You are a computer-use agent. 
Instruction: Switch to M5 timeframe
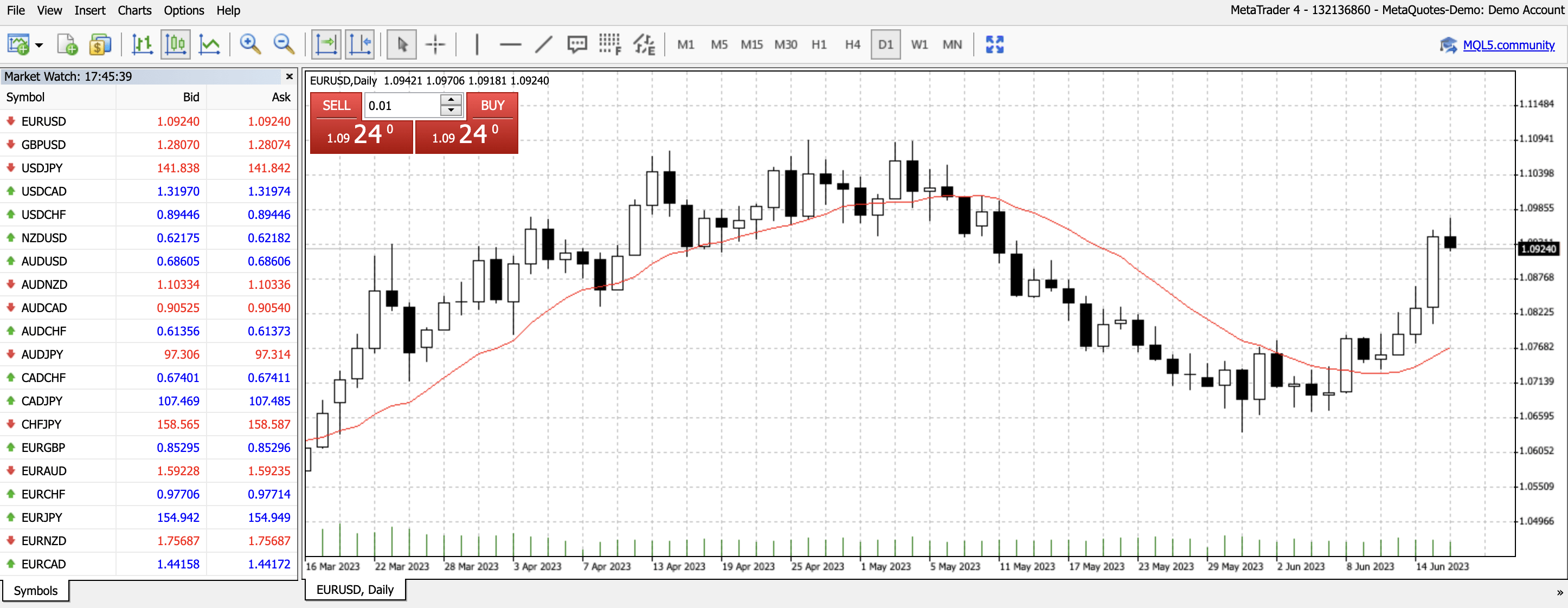[719, 44]
